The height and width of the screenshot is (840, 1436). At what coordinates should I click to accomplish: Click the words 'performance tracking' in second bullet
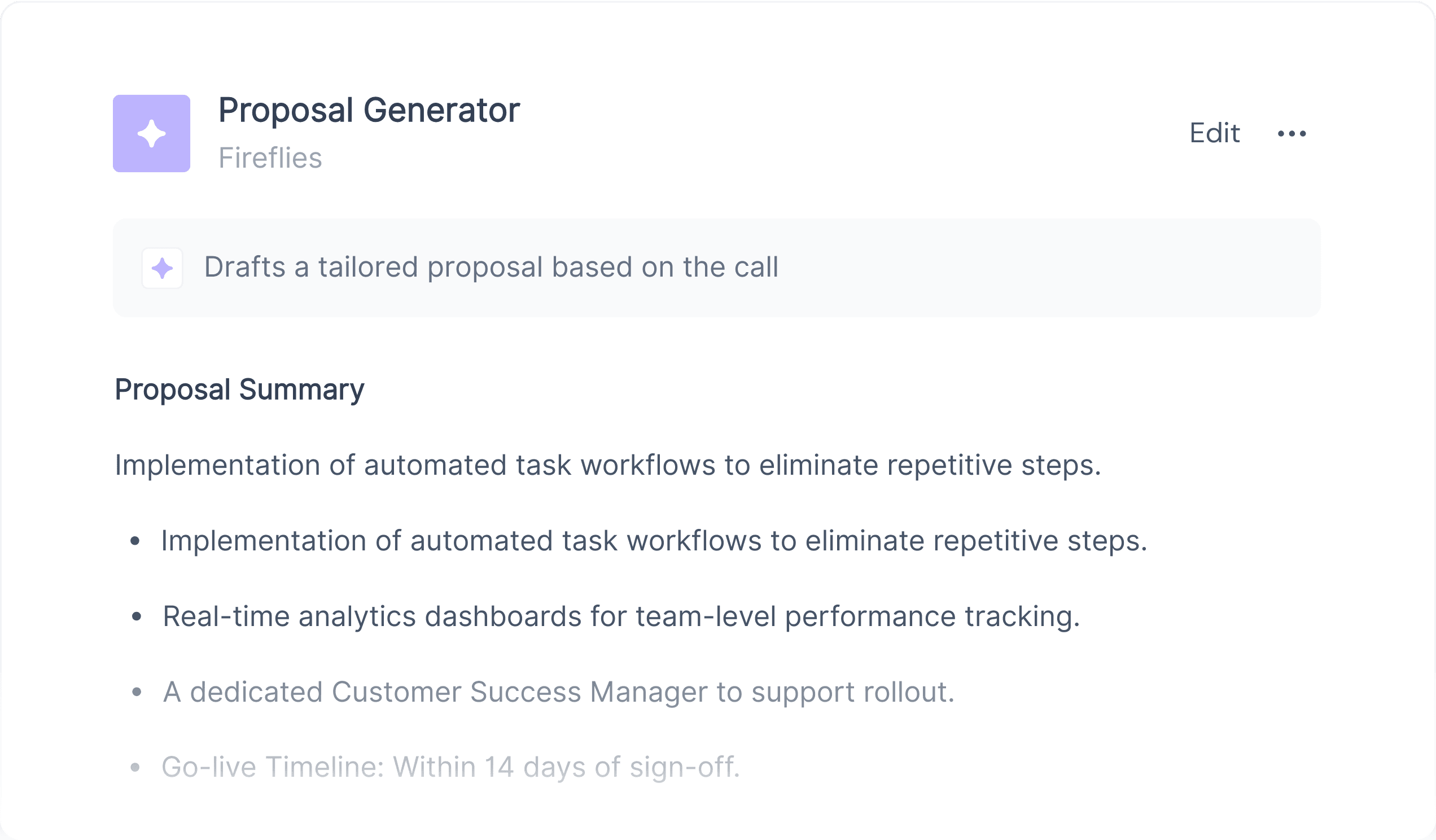tap(932, 617)
